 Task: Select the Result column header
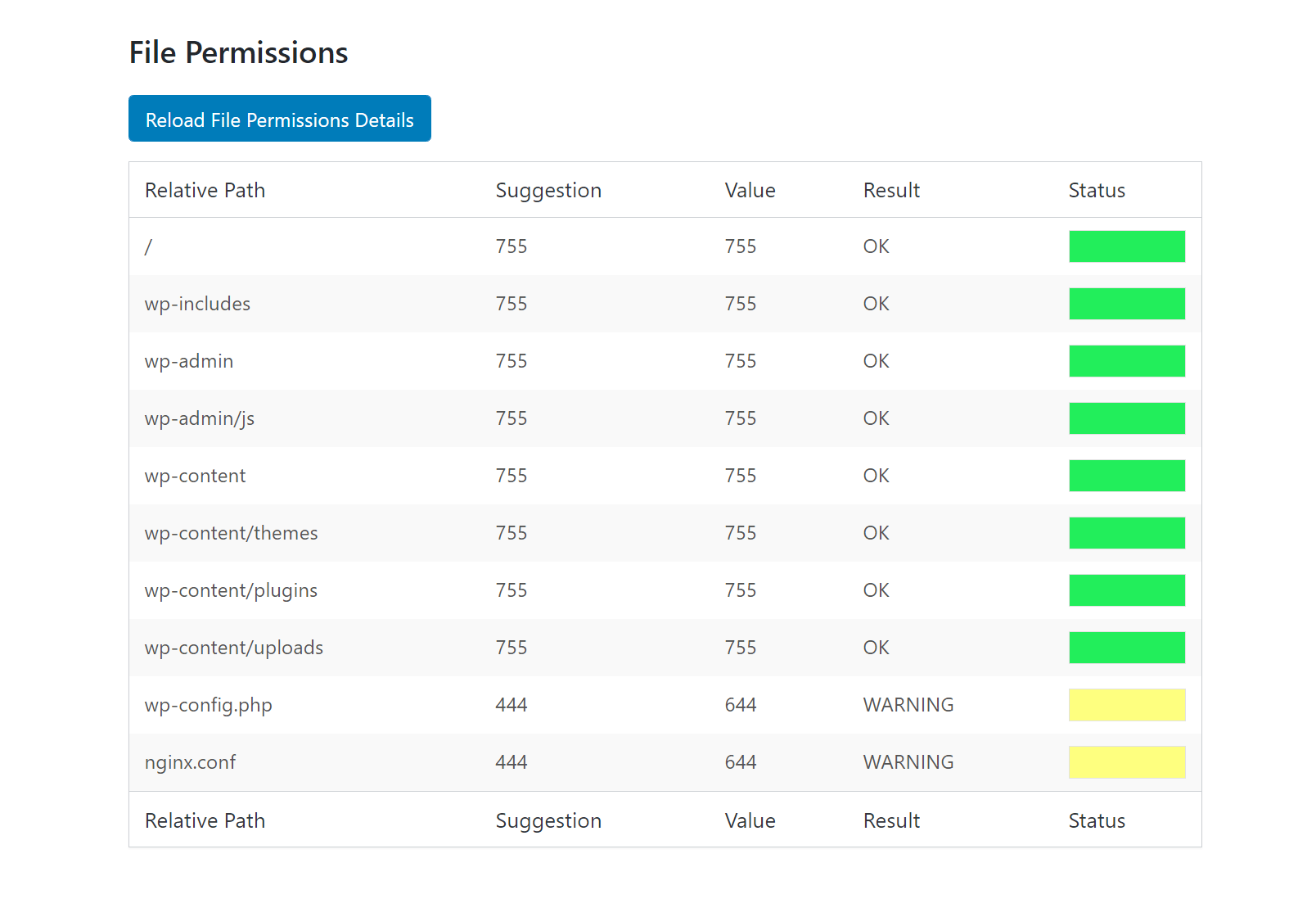pyautogui.click(x=890, y=190)
